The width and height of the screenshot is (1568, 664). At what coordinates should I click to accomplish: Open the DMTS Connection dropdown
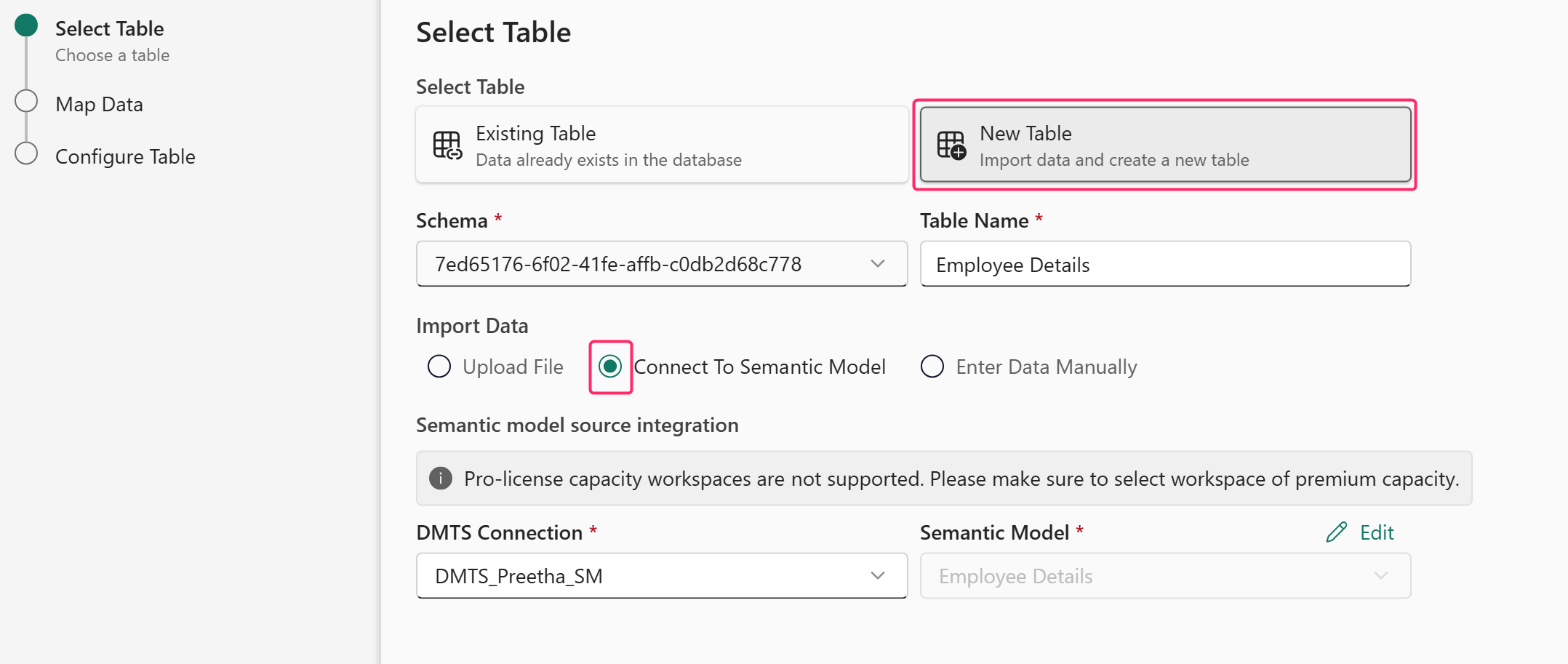click(x=877, y=576)
